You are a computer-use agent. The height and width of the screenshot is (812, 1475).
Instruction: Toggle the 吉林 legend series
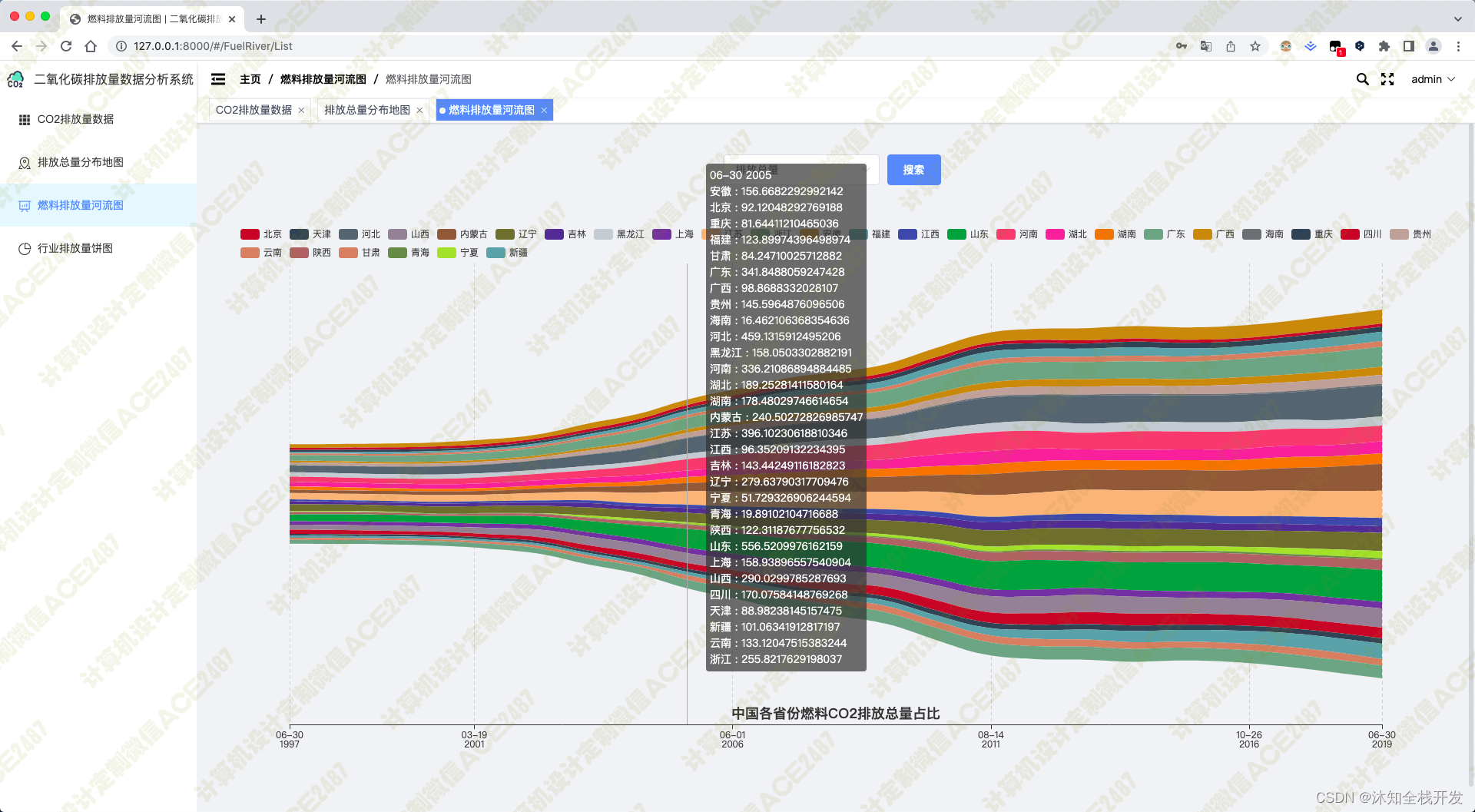pos(565,234)
